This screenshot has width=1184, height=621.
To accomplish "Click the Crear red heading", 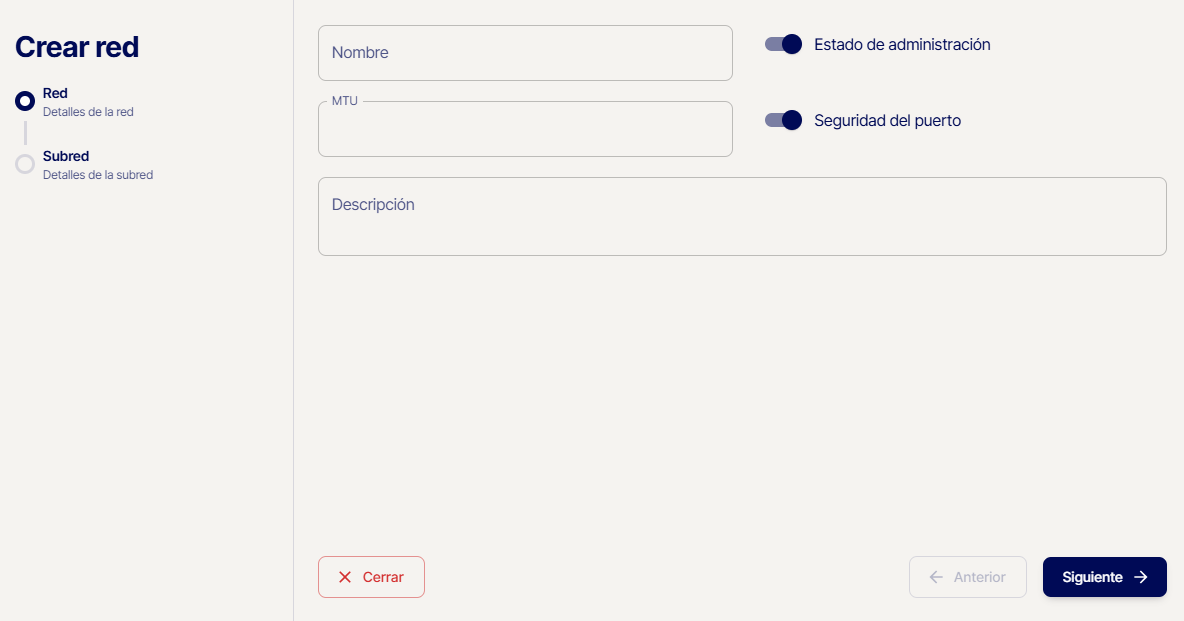I will (x=77, y=47).
